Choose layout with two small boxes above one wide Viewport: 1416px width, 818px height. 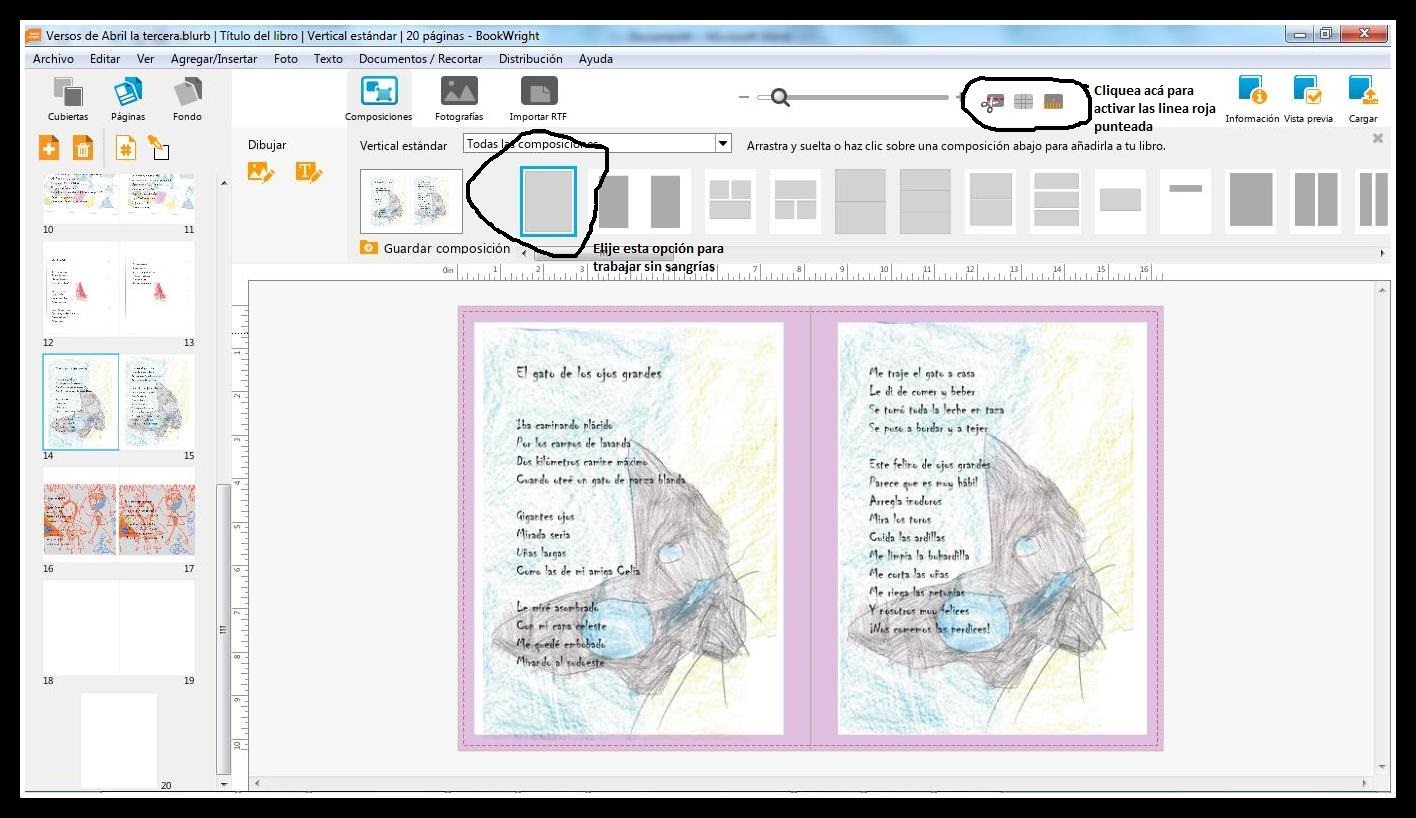[x=731, y=201]
